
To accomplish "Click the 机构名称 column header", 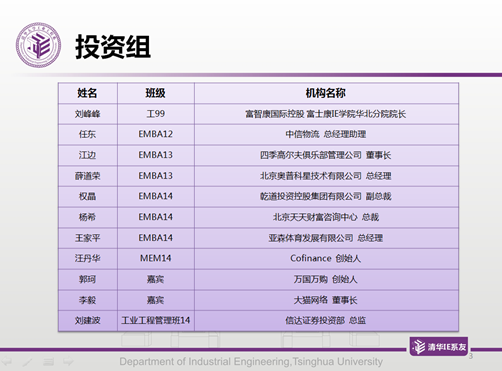I will 326,93.
